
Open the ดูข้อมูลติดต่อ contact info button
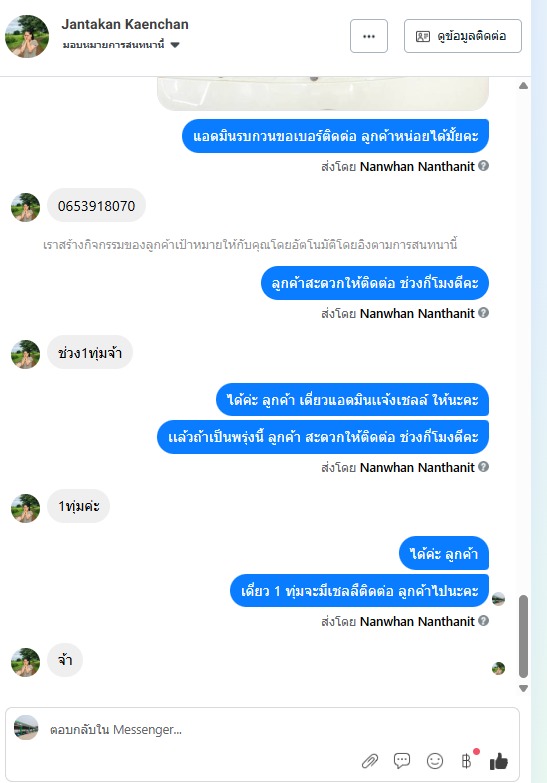(463, 36)
